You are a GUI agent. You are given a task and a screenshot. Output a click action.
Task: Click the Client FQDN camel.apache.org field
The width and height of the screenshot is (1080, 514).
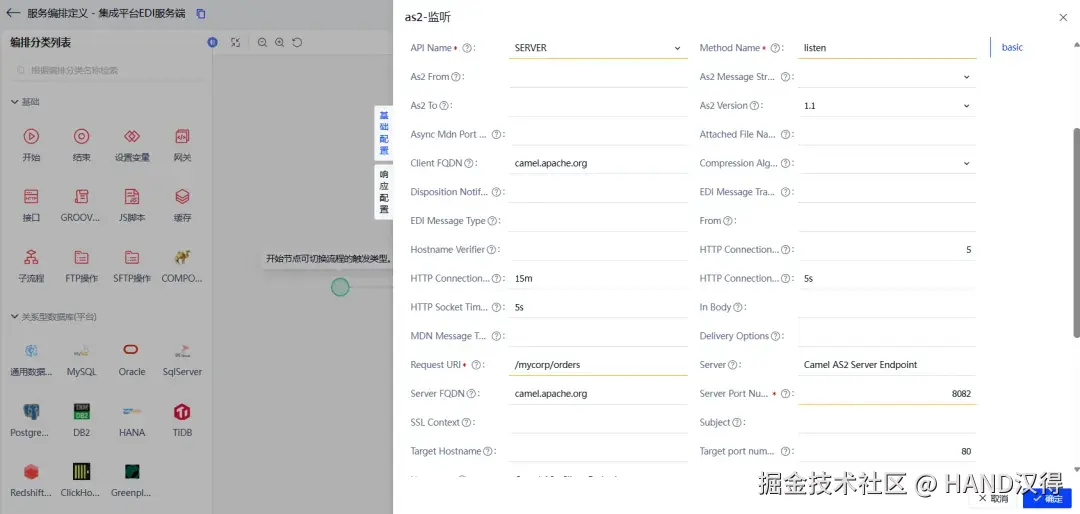(598, 164)
